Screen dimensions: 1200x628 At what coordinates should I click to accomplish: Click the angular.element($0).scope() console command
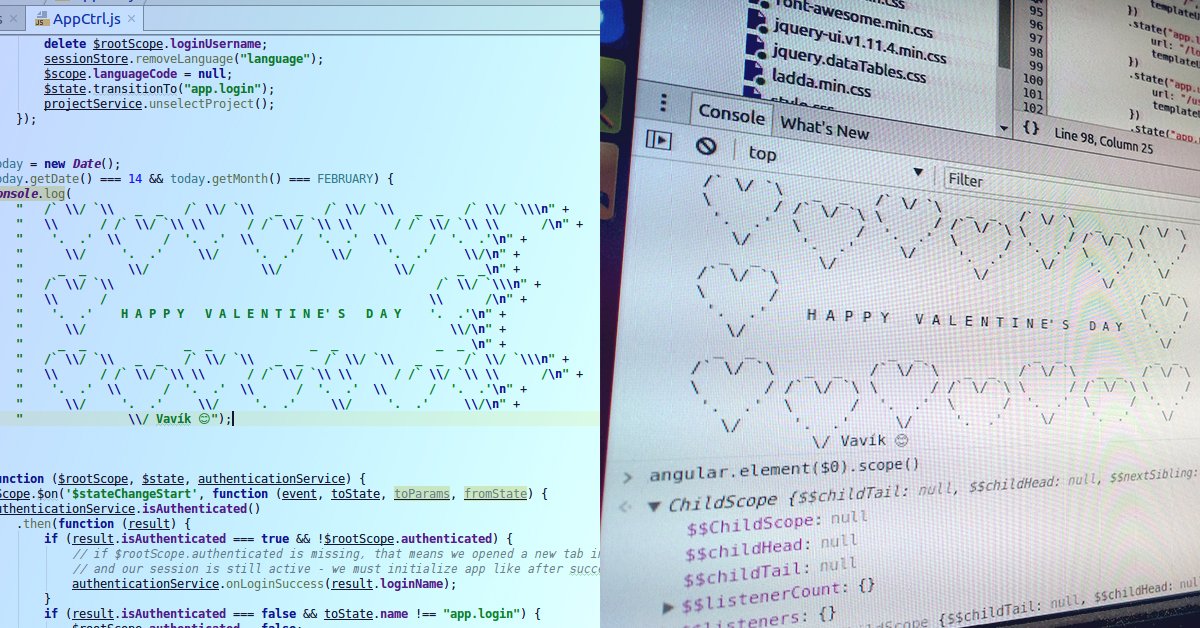click(x=783, y=467)
